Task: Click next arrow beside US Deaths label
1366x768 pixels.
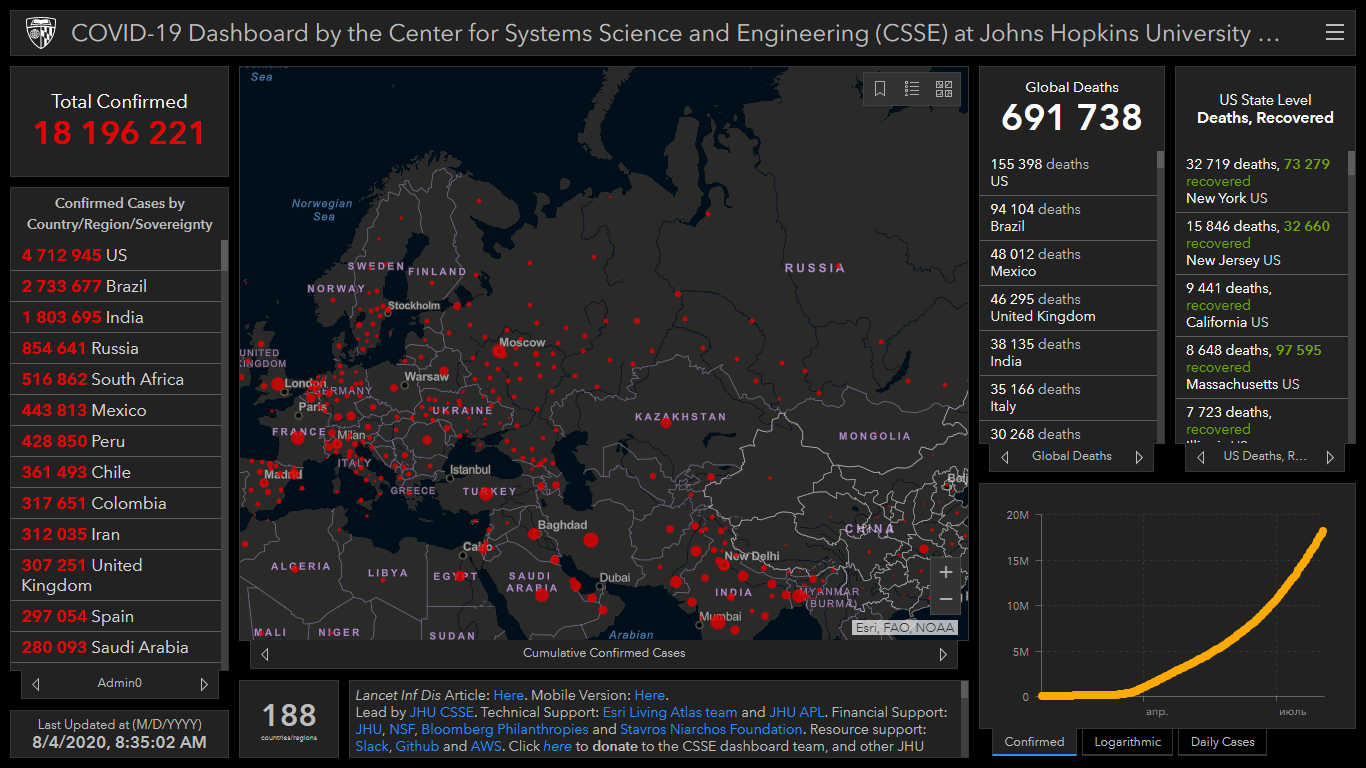Action: (1330, 457)
